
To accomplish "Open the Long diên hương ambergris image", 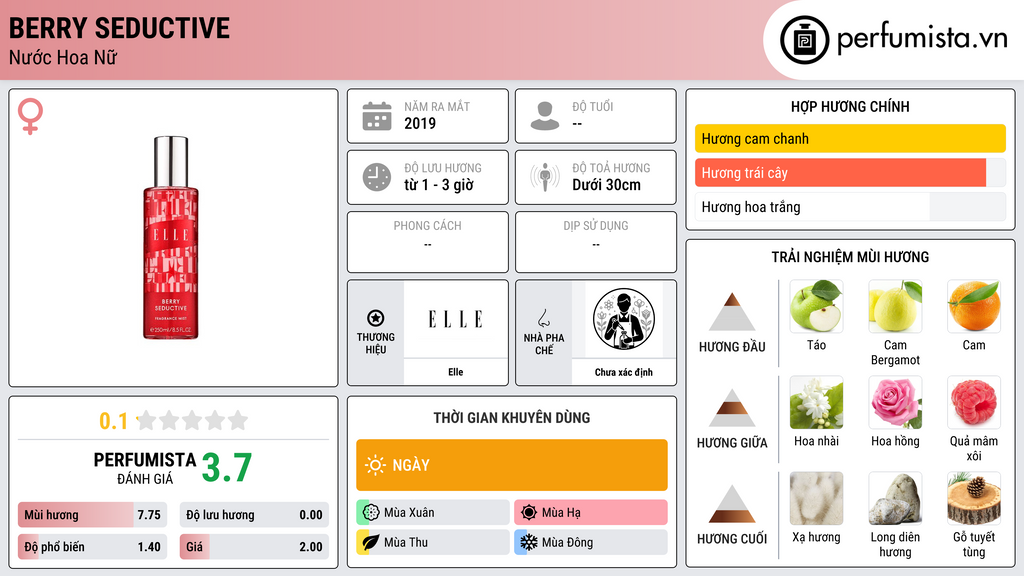I will pos(895,498).
